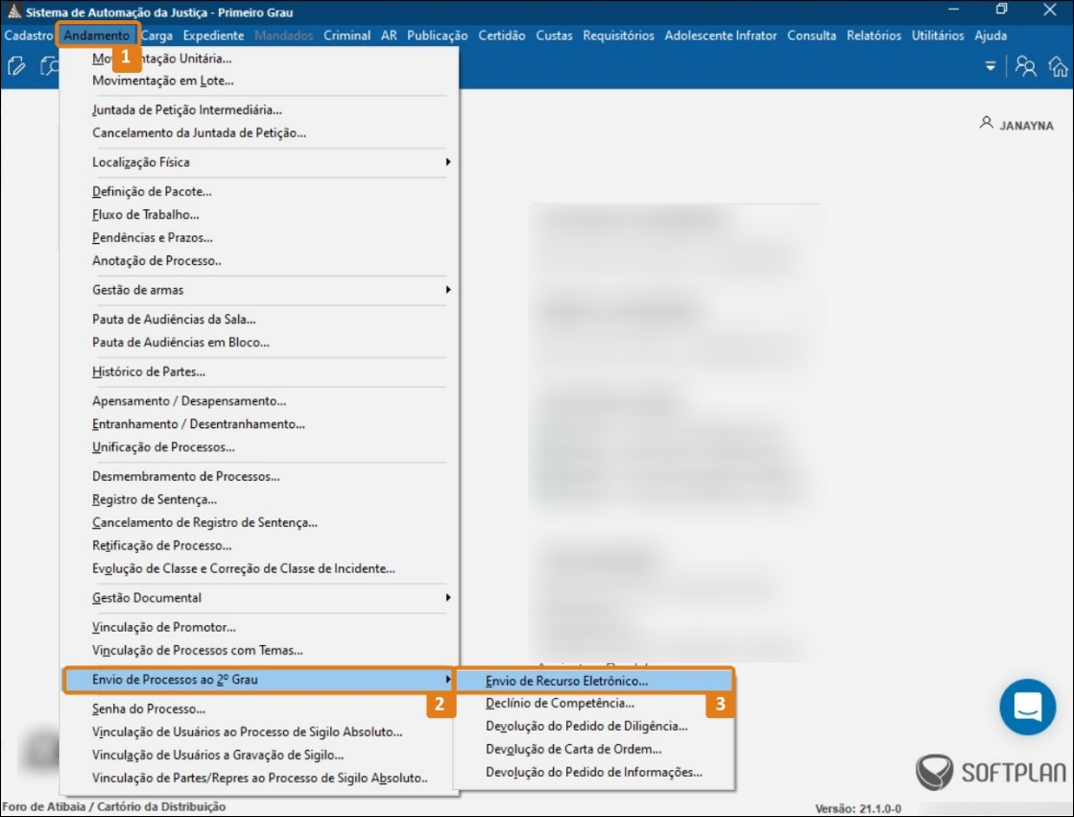Expand the Gestão de armas submenu
Screen dimensions: 1074x817
[x=259, y=290]
